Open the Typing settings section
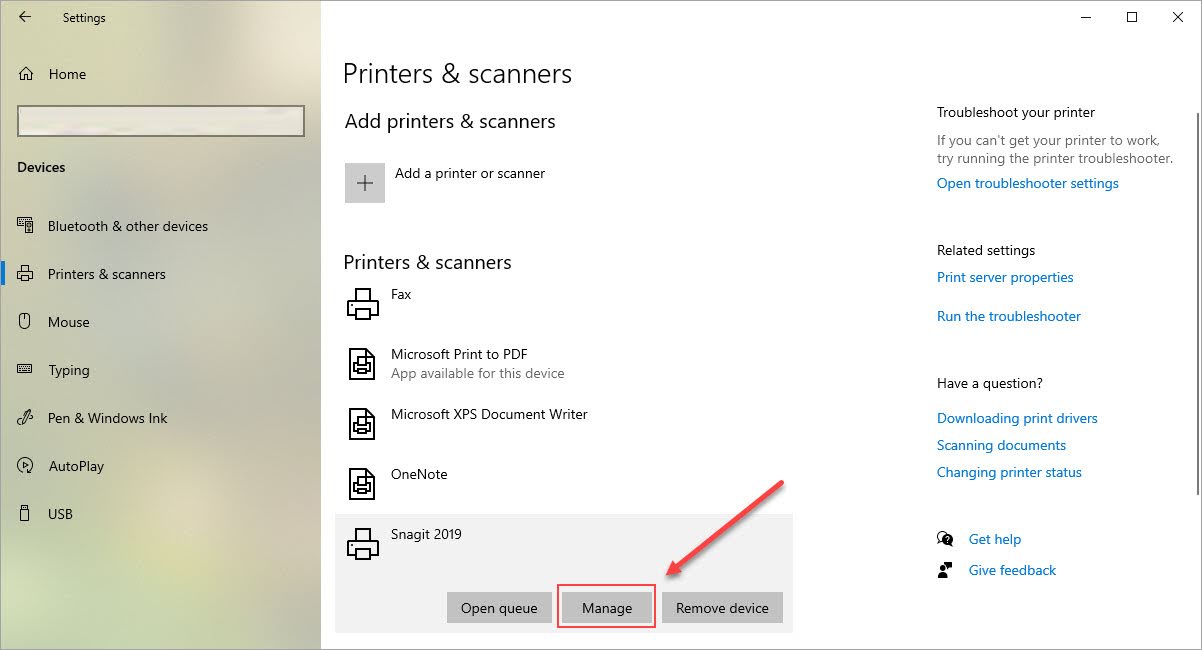This screenshot has height=650, width=1202. point(68,370)
